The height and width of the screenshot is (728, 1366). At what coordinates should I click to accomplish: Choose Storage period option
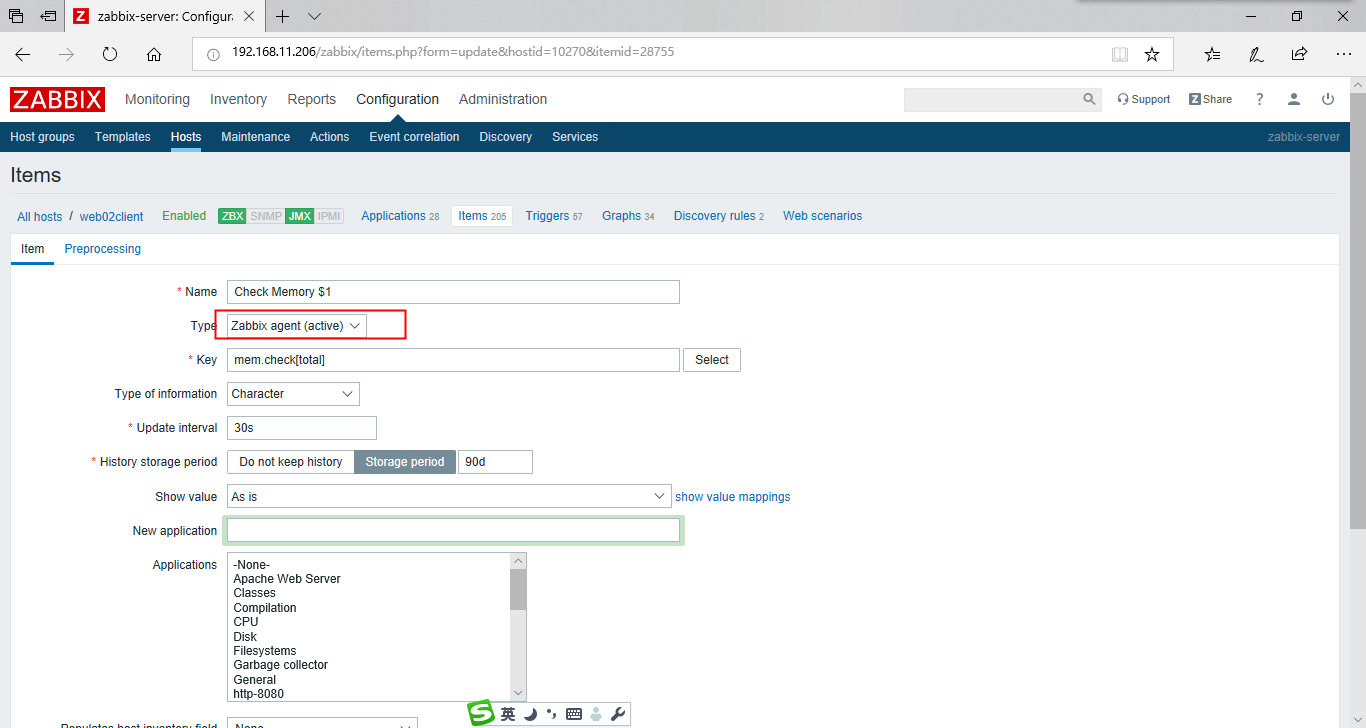tap(405, 462)
